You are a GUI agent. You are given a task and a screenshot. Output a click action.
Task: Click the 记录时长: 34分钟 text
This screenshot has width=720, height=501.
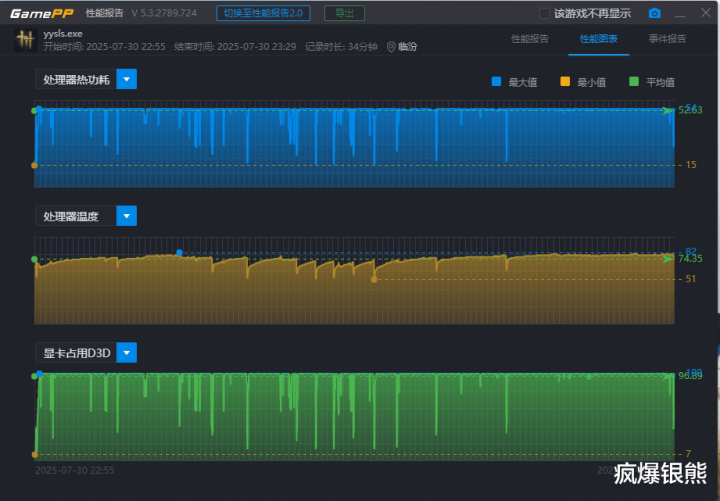coord(341,47)
